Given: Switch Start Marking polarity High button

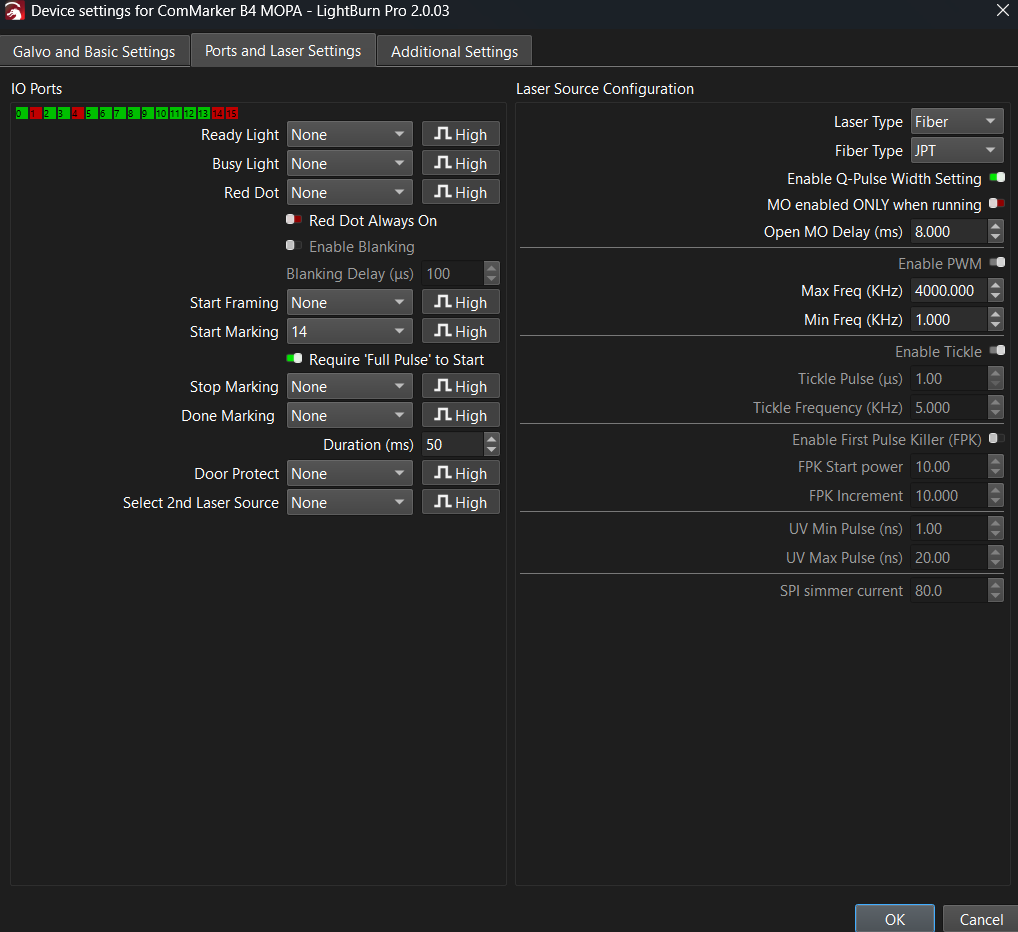Looking at the screenshot, I should 460,332.
